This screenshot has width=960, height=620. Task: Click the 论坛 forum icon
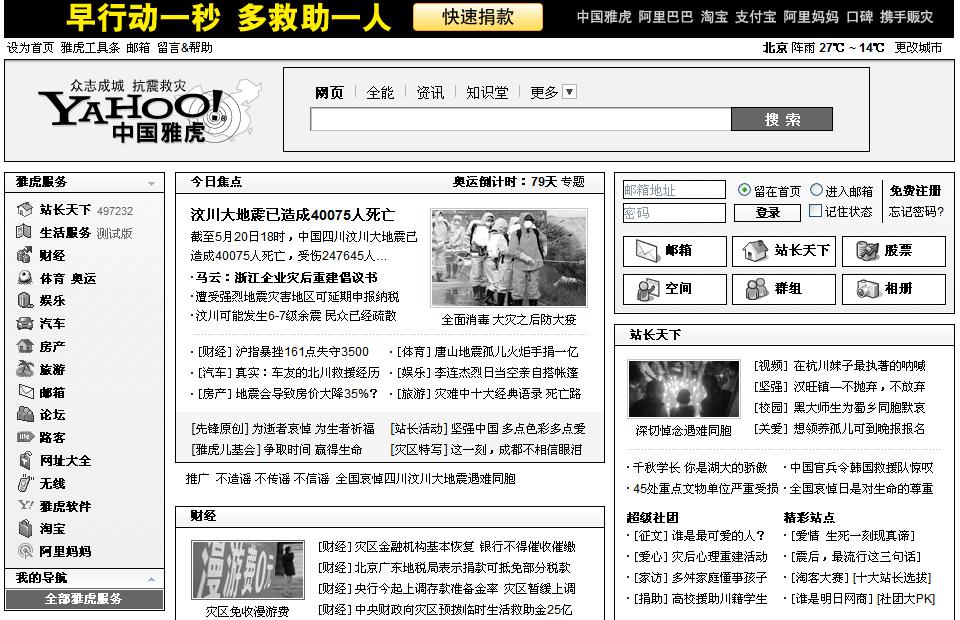(x=25, y=414)
